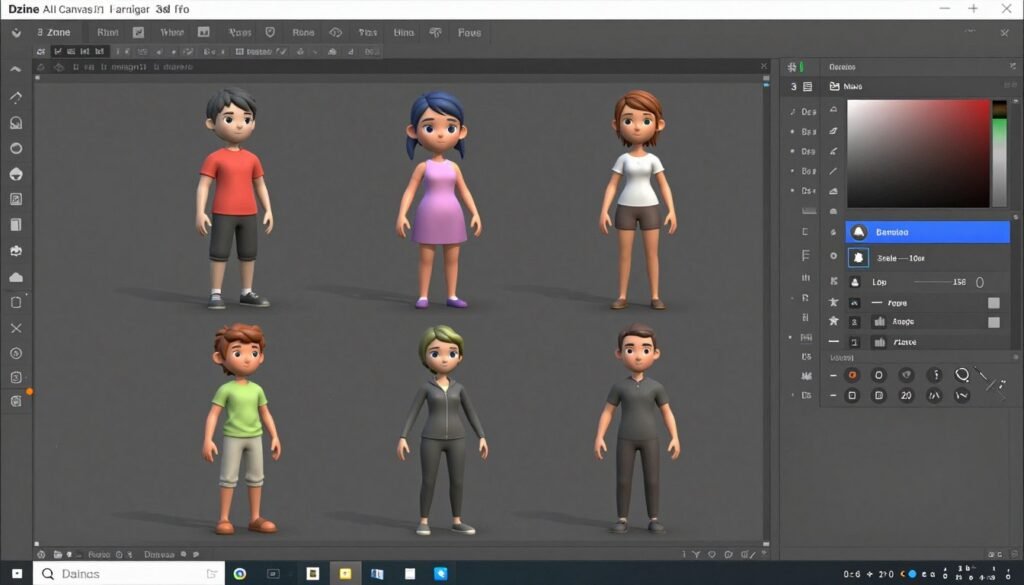Toggle the gray square in the "Aopge" row
Image resolution: width=1024 pixels, height=585 pixels.
click(x=993, y=322)
